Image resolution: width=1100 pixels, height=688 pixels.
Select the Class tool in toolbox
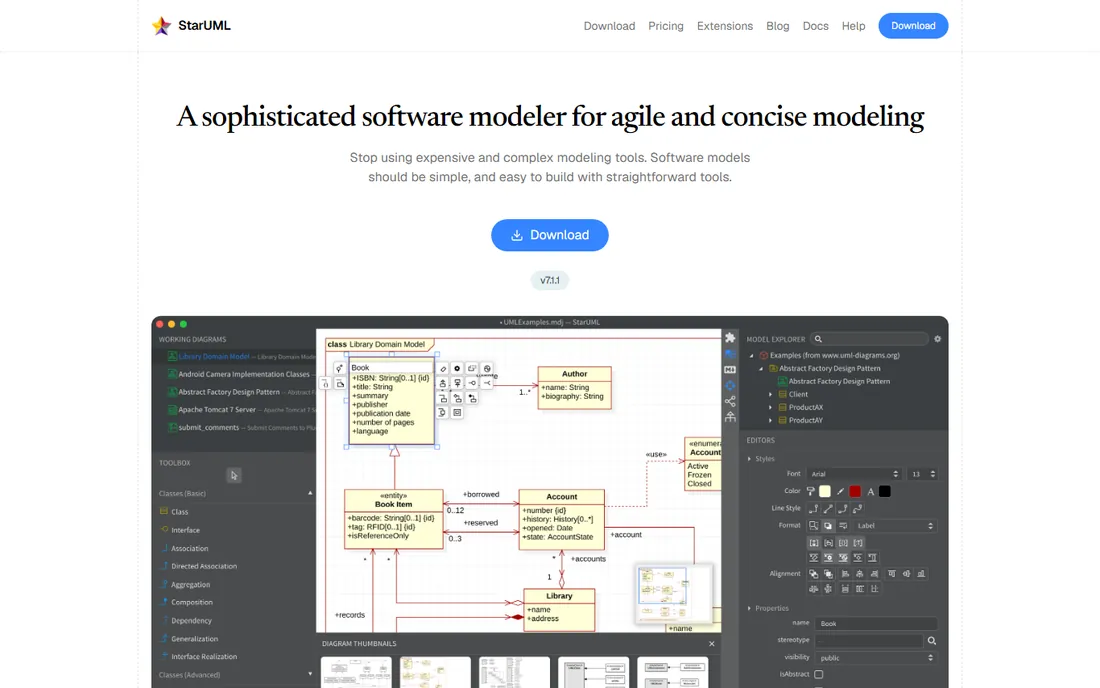(174, 512)
